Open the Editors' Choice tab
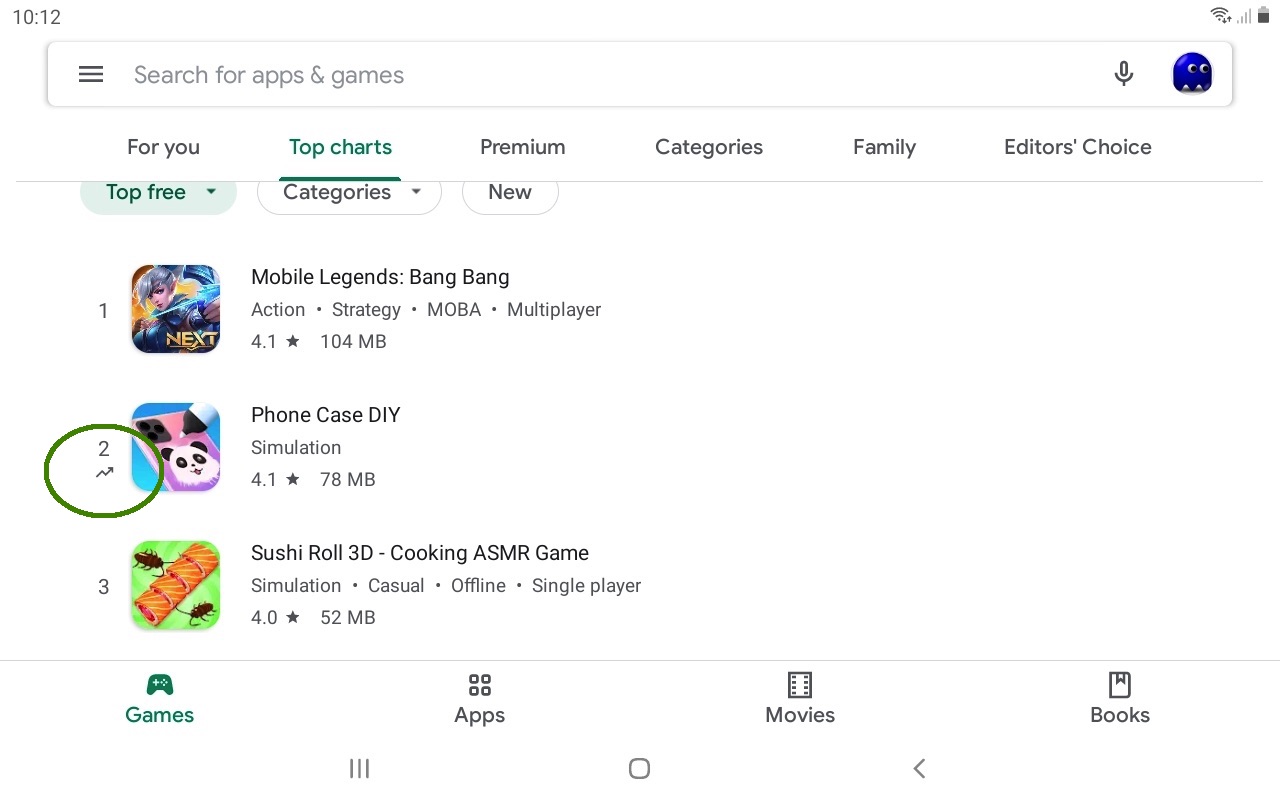Screen dimensions: 1280x800 1077,147
